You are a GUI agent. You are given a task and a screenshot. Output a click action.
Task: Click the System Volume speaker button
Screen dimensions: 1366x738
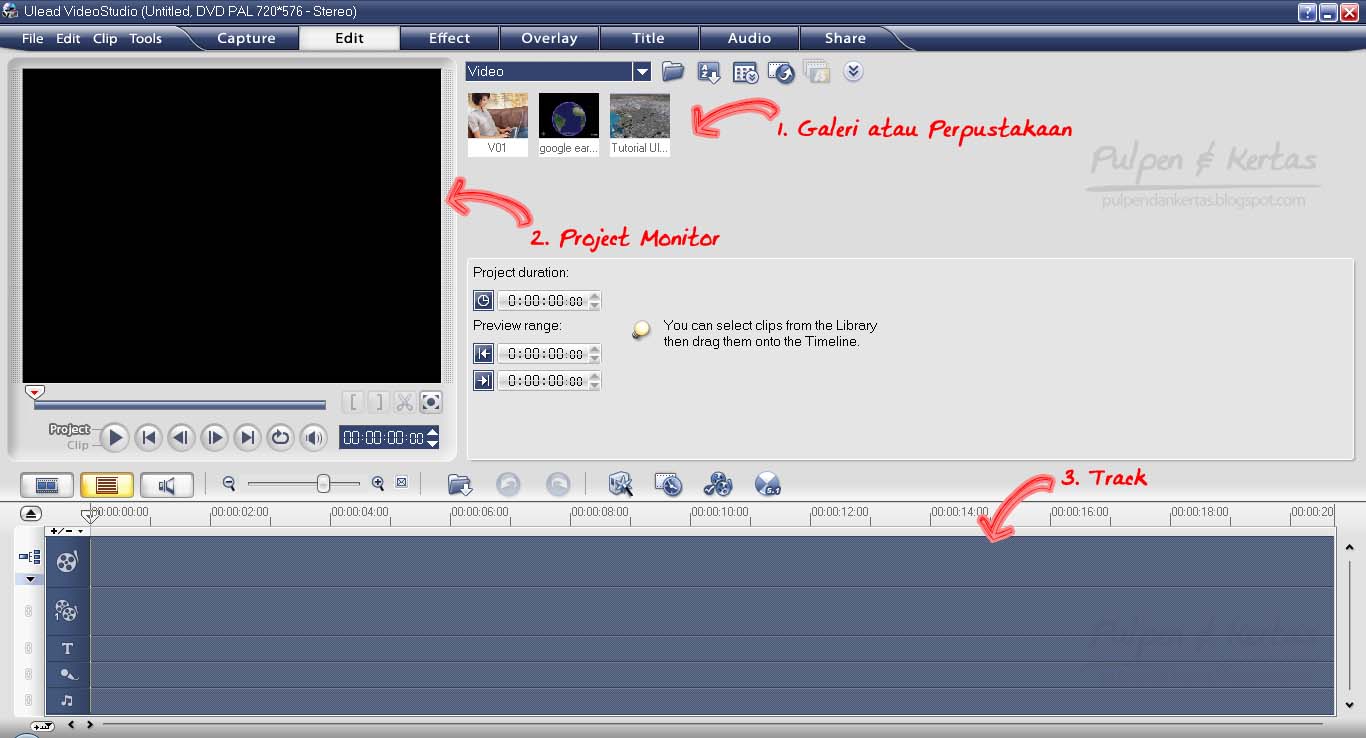[313, 437]
